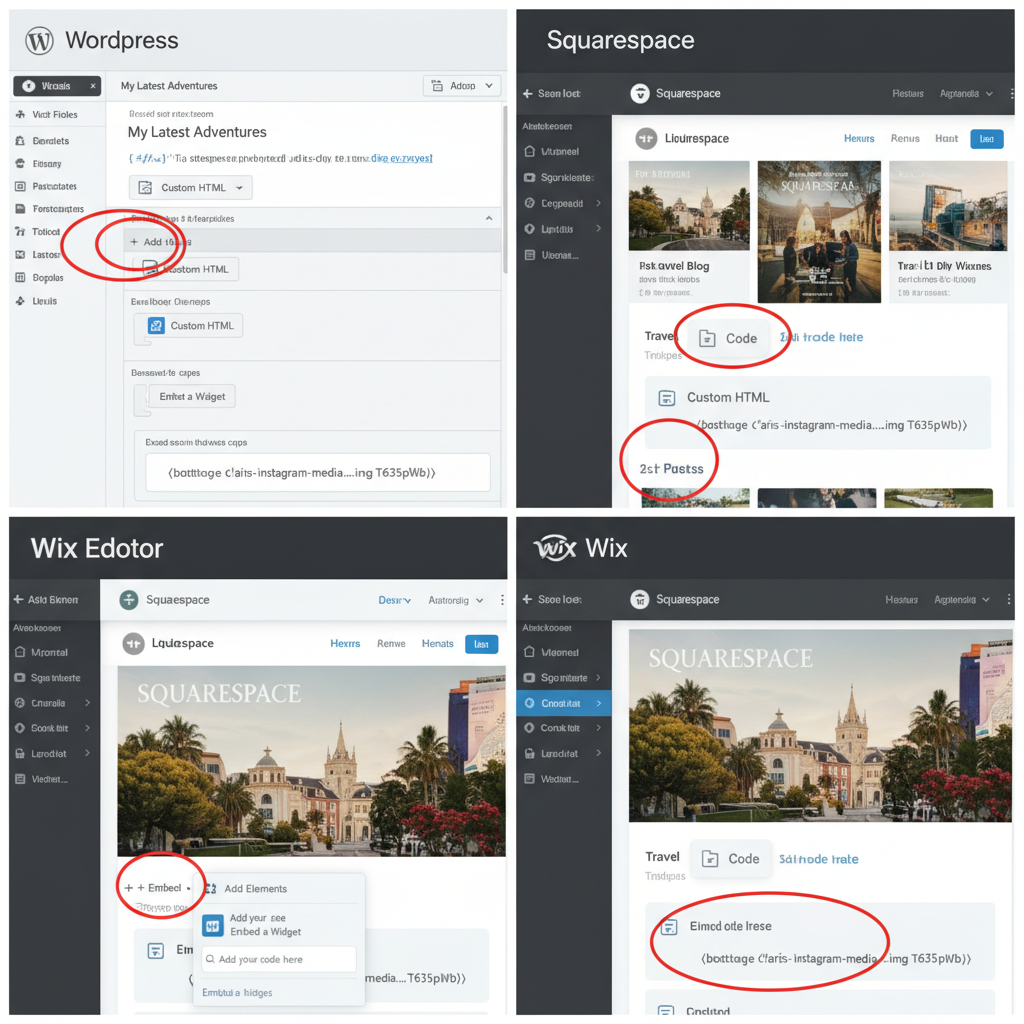
Task: Open the "Desiv" dropdown in Wix Edotor header
Action: (394, 600)
